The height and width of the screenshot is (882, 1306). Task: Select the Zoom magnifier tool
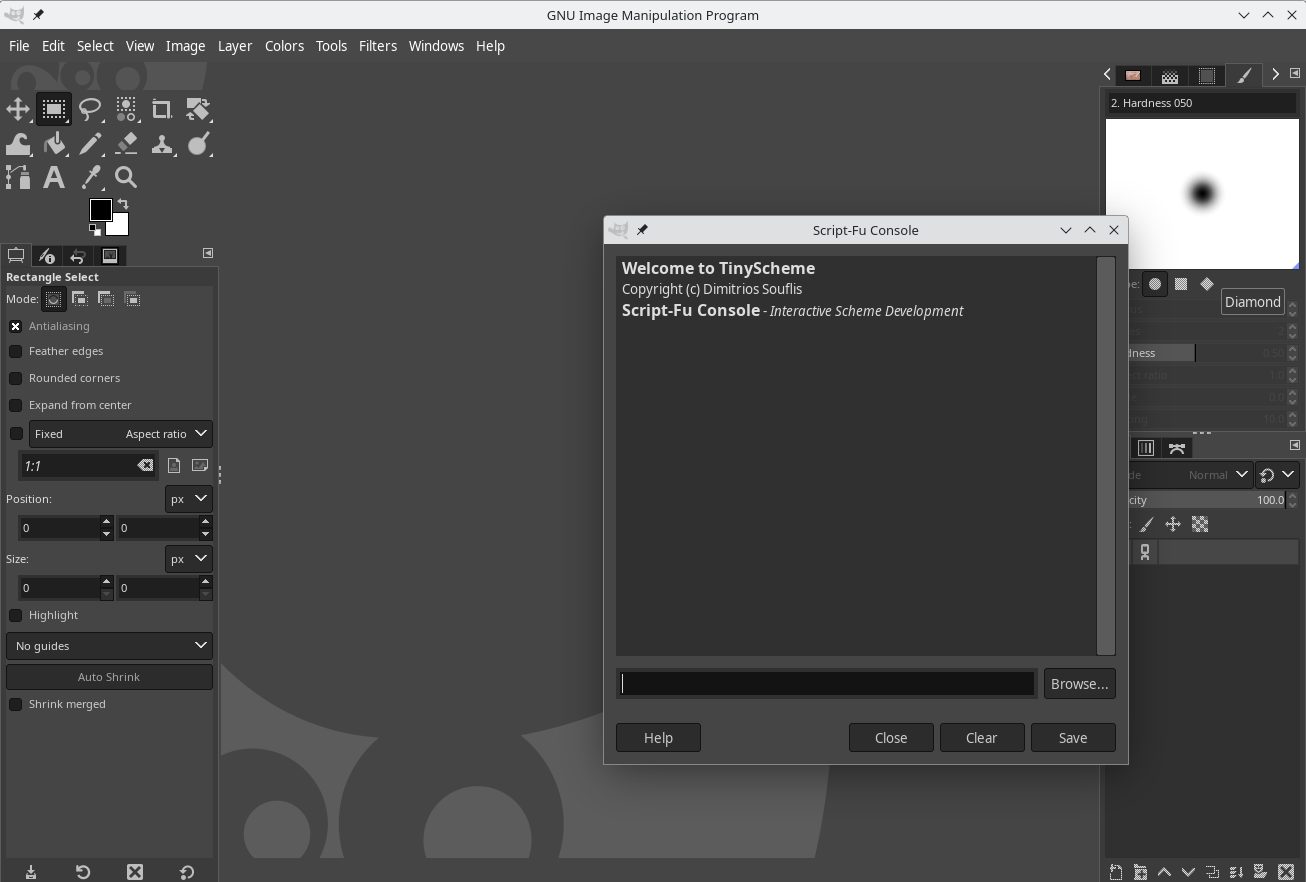point(126,178)
